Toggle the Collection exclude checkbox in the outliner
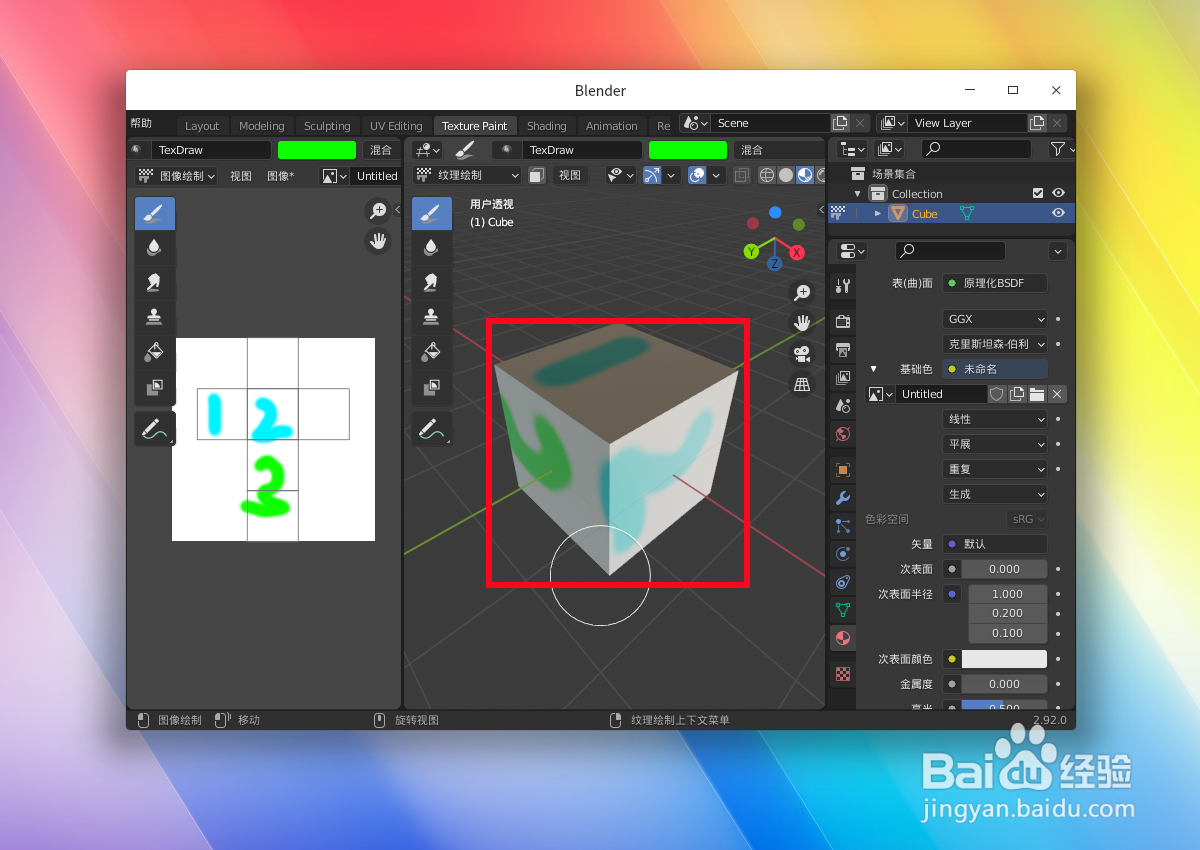Viewport: 1200px width, 850px height. [x=1038, y=193]
